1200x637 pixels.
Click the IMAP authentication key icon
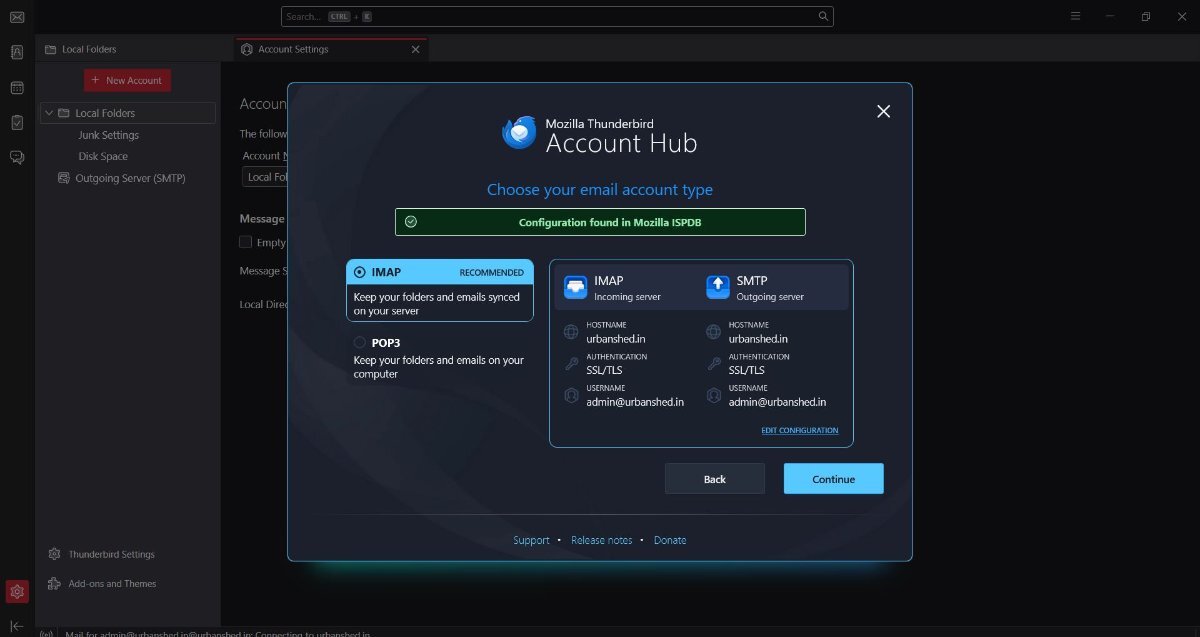[x=571, y=364]
